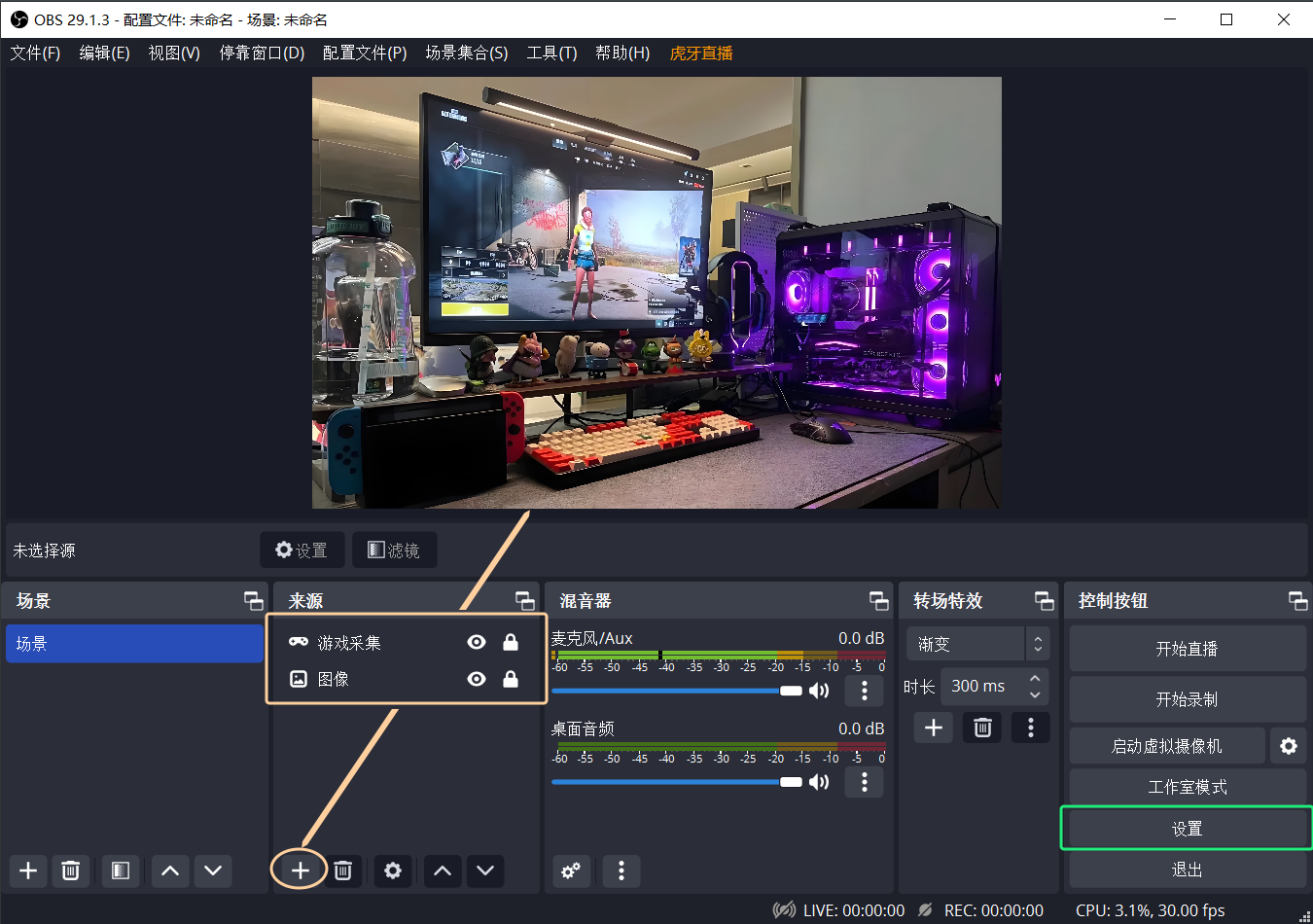Hide the 游戏采集 source with eye icon
The image size is (1313, 924).
[x=477, y=642]
